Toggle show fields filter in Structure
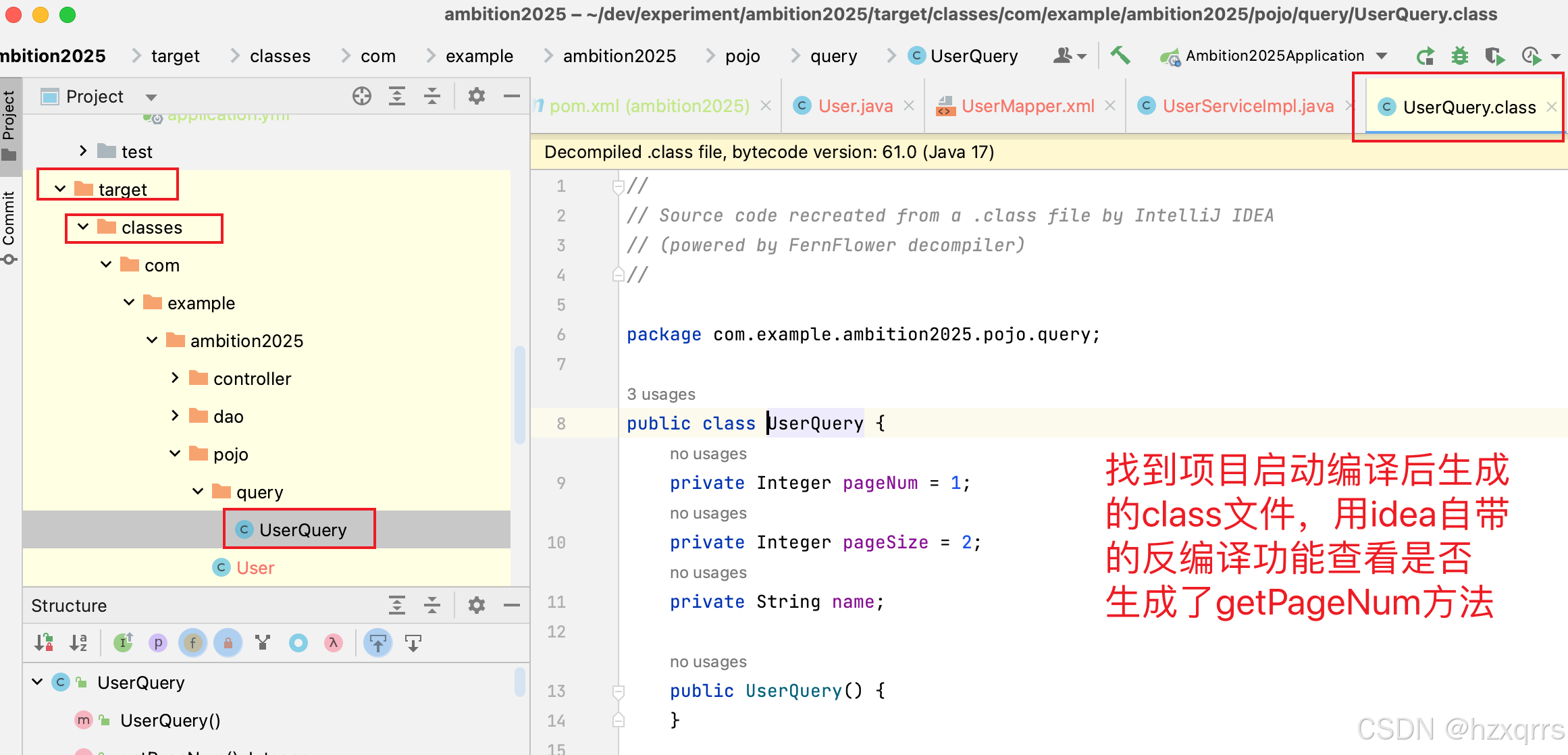 pyautogui.click(x=193, y=643)
